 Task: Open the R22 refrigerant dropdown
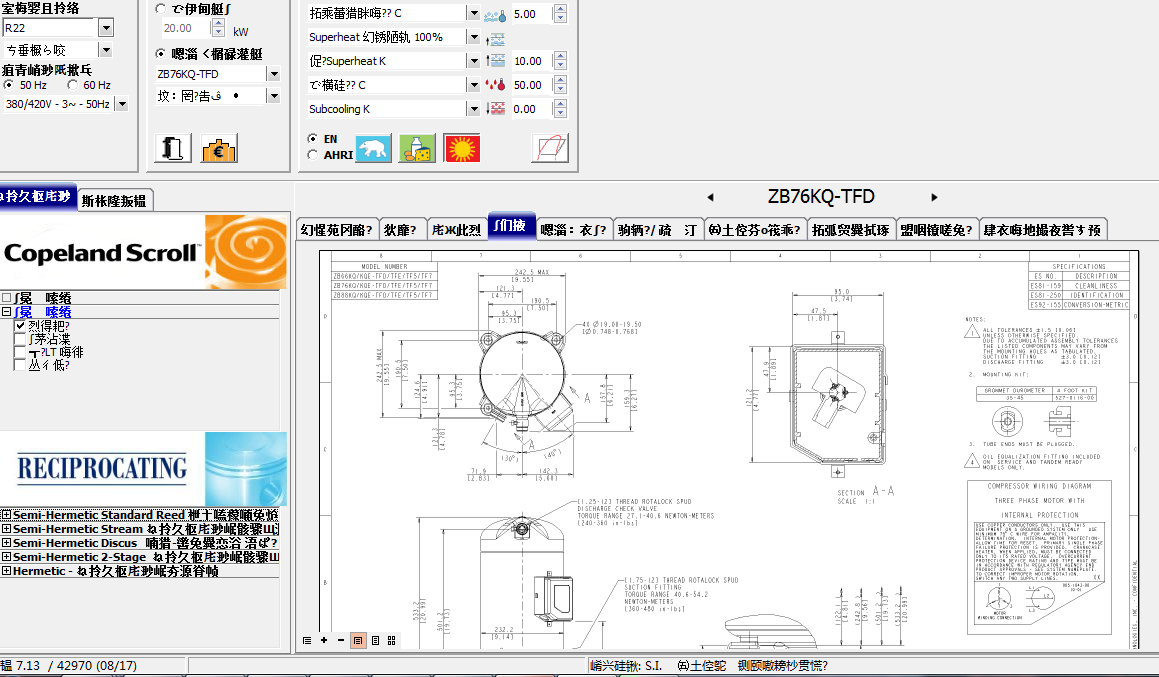pyautogui.click(x=106, y=28)
